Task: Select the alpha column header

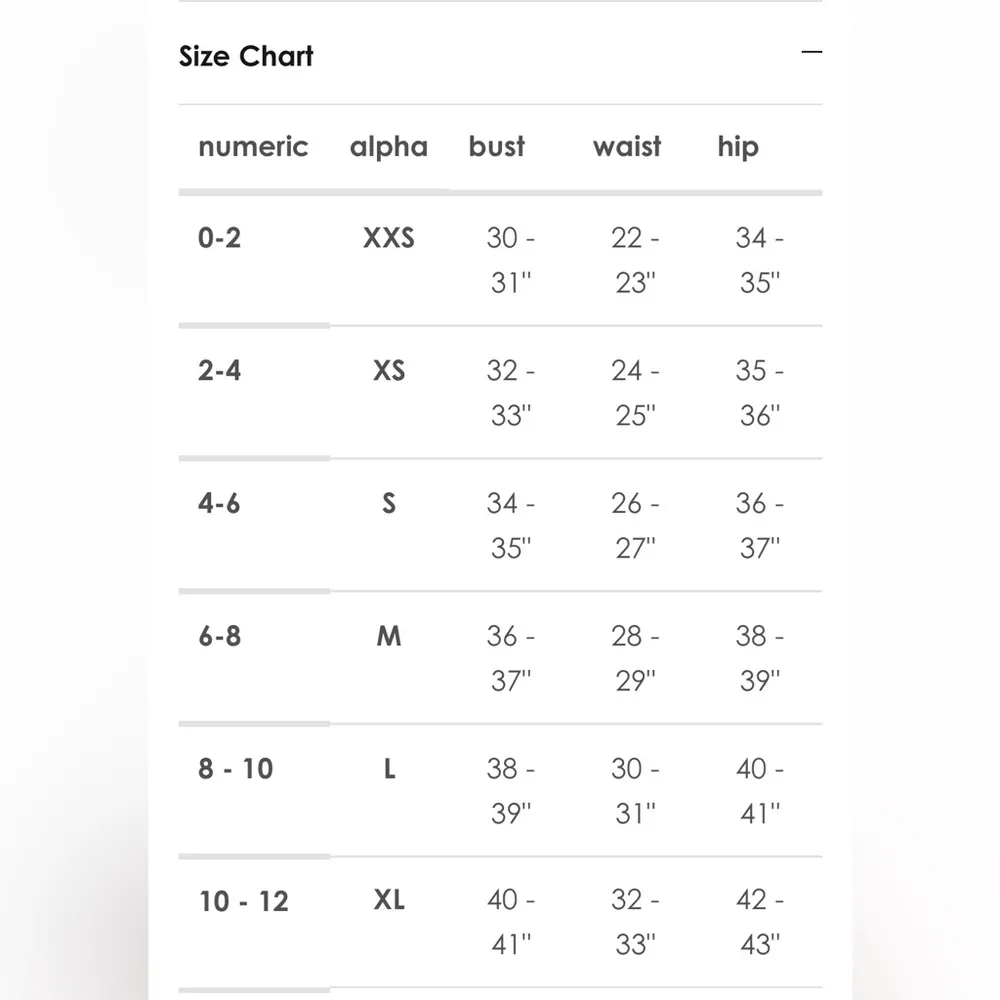Action: (389, 147)
